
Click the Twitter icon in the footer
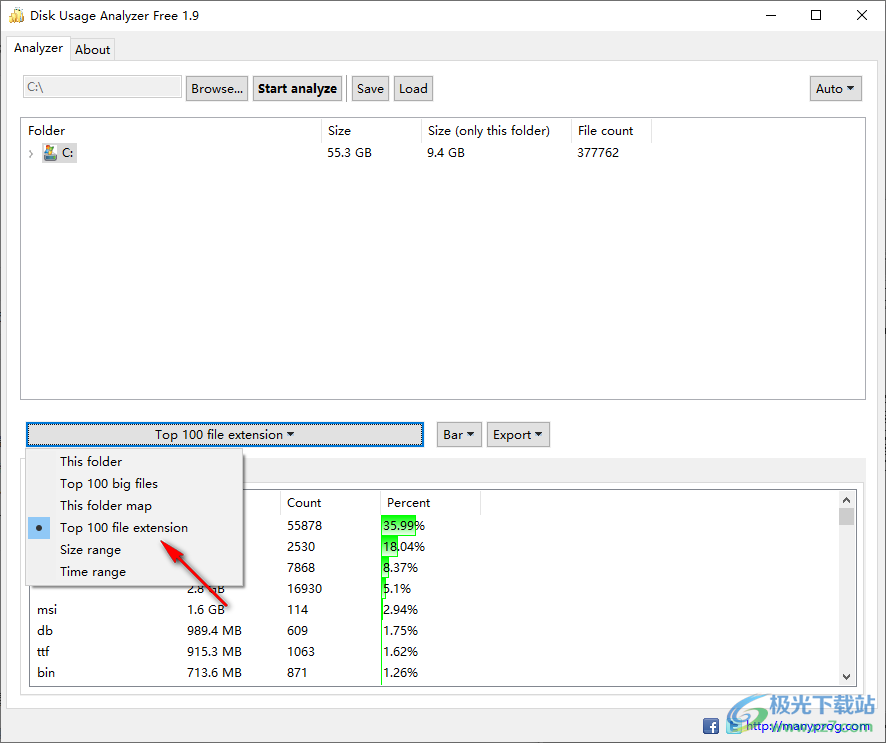[x=734, y=726]
